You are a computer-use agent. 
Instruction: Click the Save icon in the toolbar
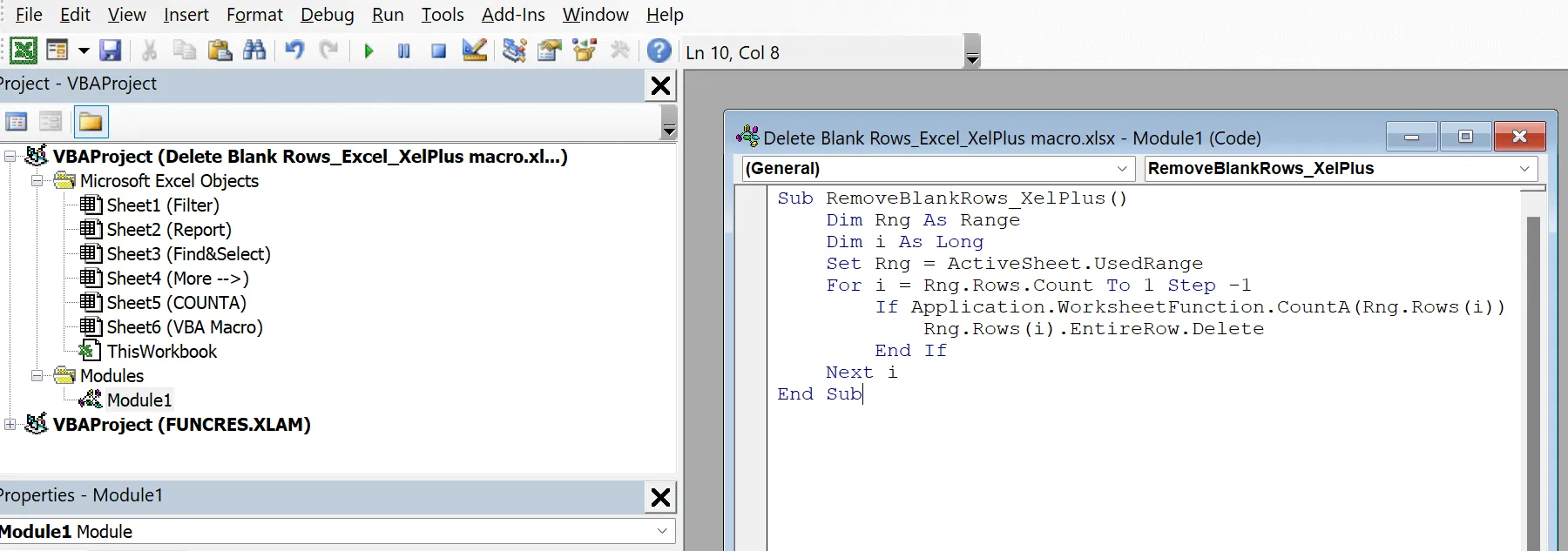tap(110, 51)
